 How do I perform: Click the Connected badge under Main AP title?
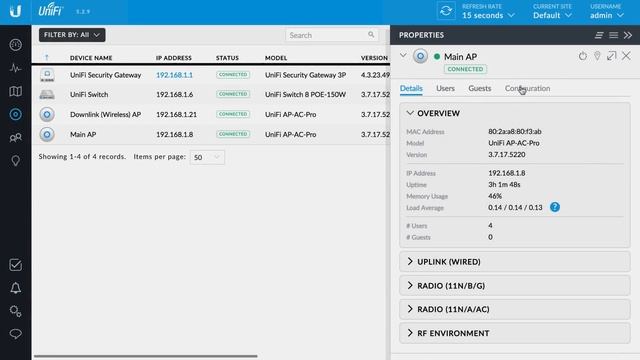click(x=465, y=69)
